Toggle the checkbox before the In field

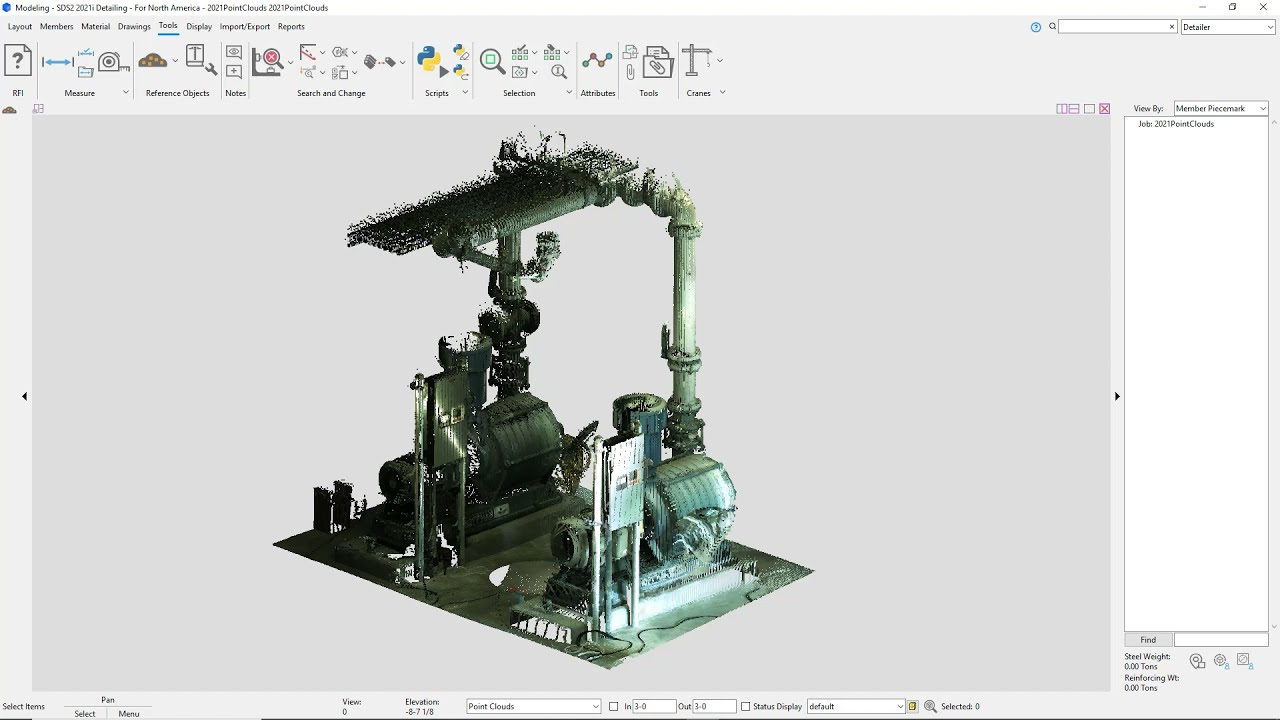coord(614,707)
